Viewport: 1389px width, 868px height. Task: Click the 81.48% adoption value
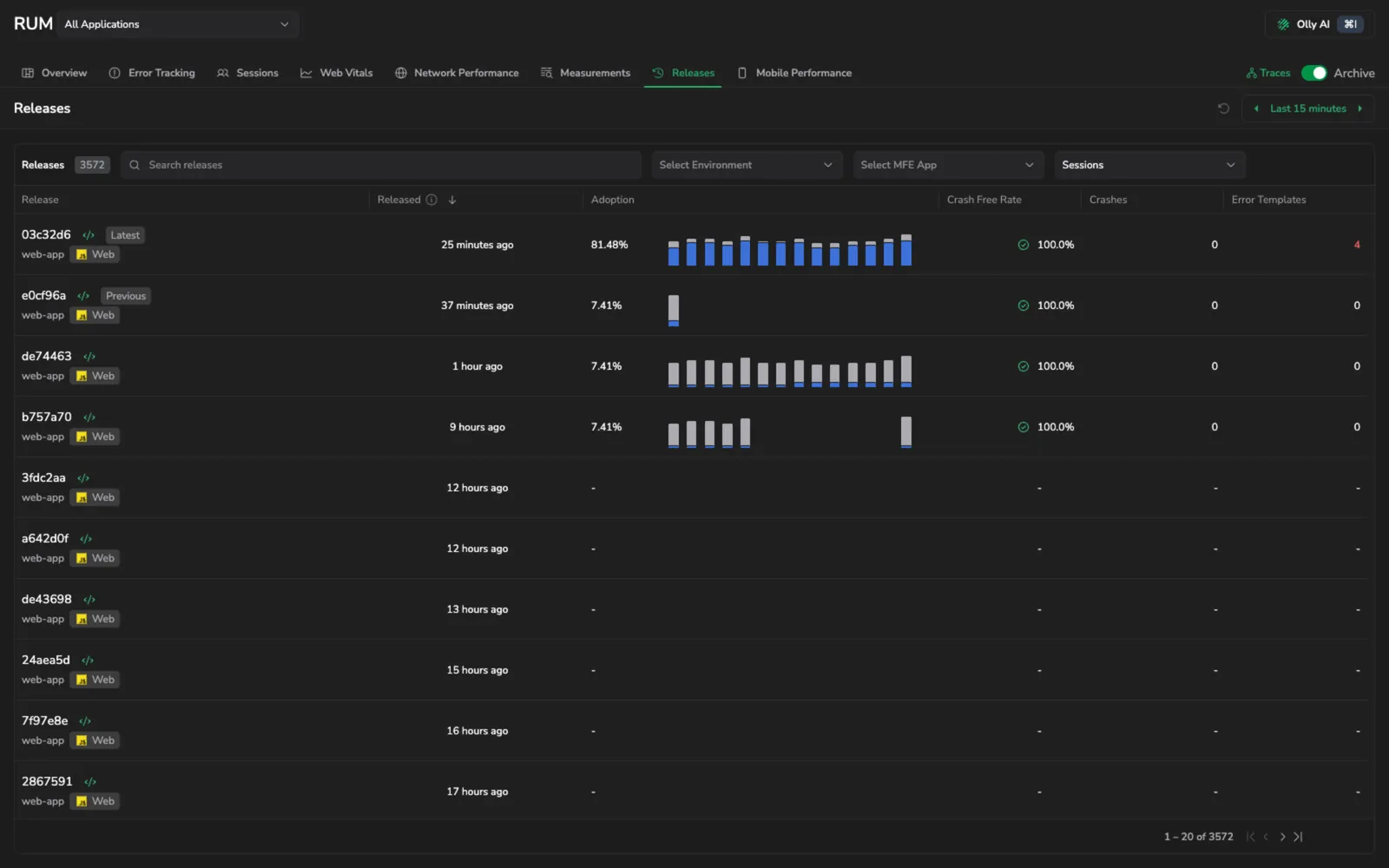click(609, 245)
